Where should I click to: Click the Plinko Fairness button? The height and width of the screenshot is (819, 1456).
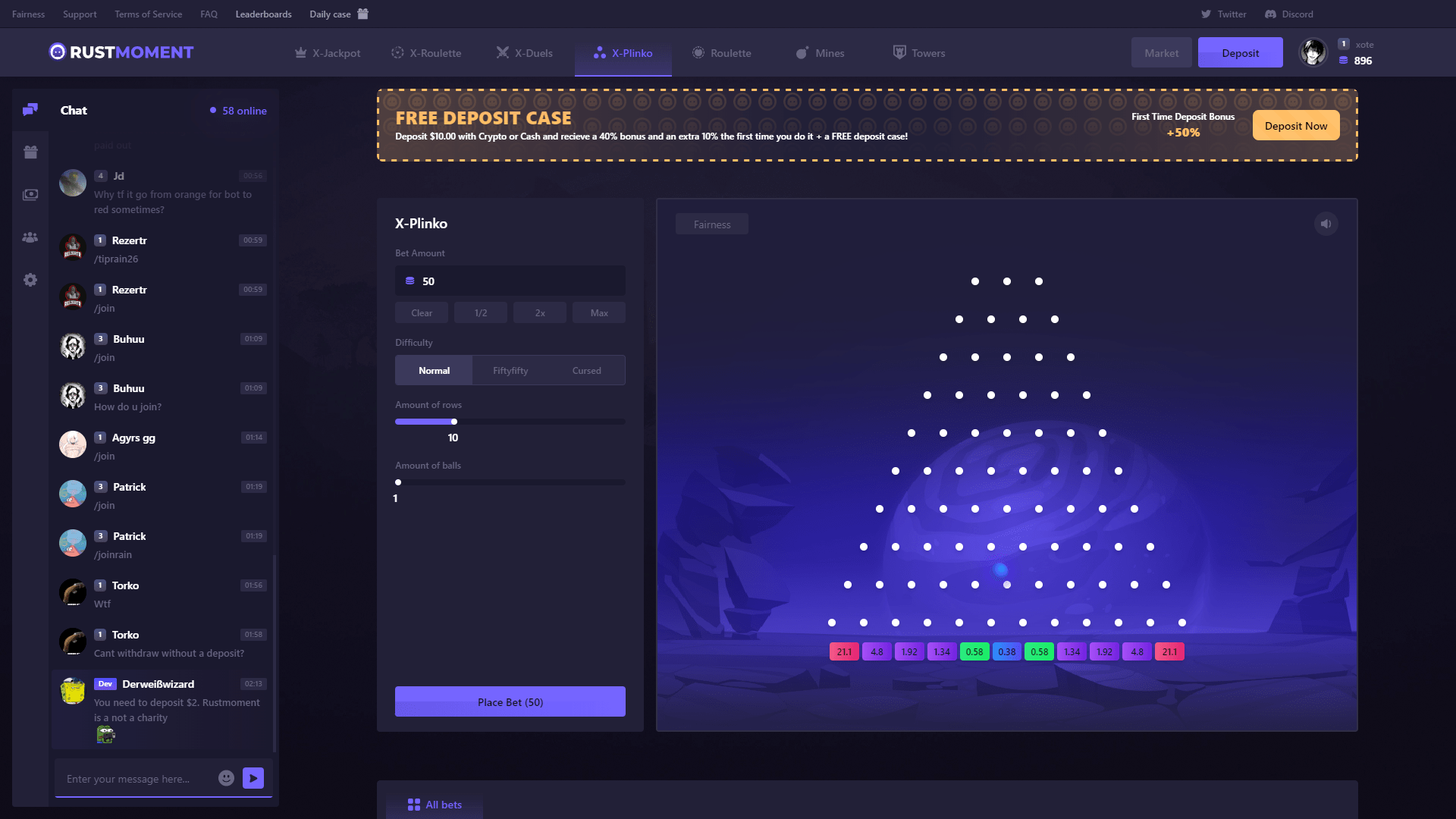tap(712, 224)
